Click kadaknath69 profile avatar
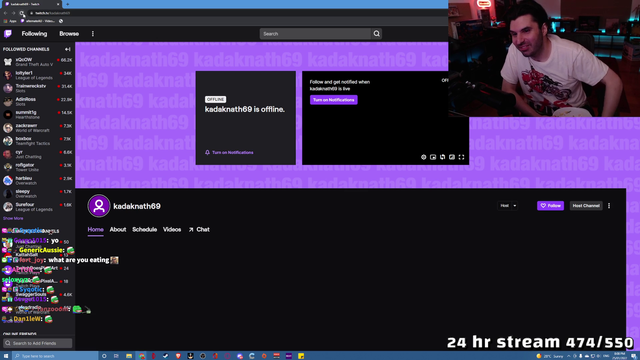640x360 pixels. point(99,206)
